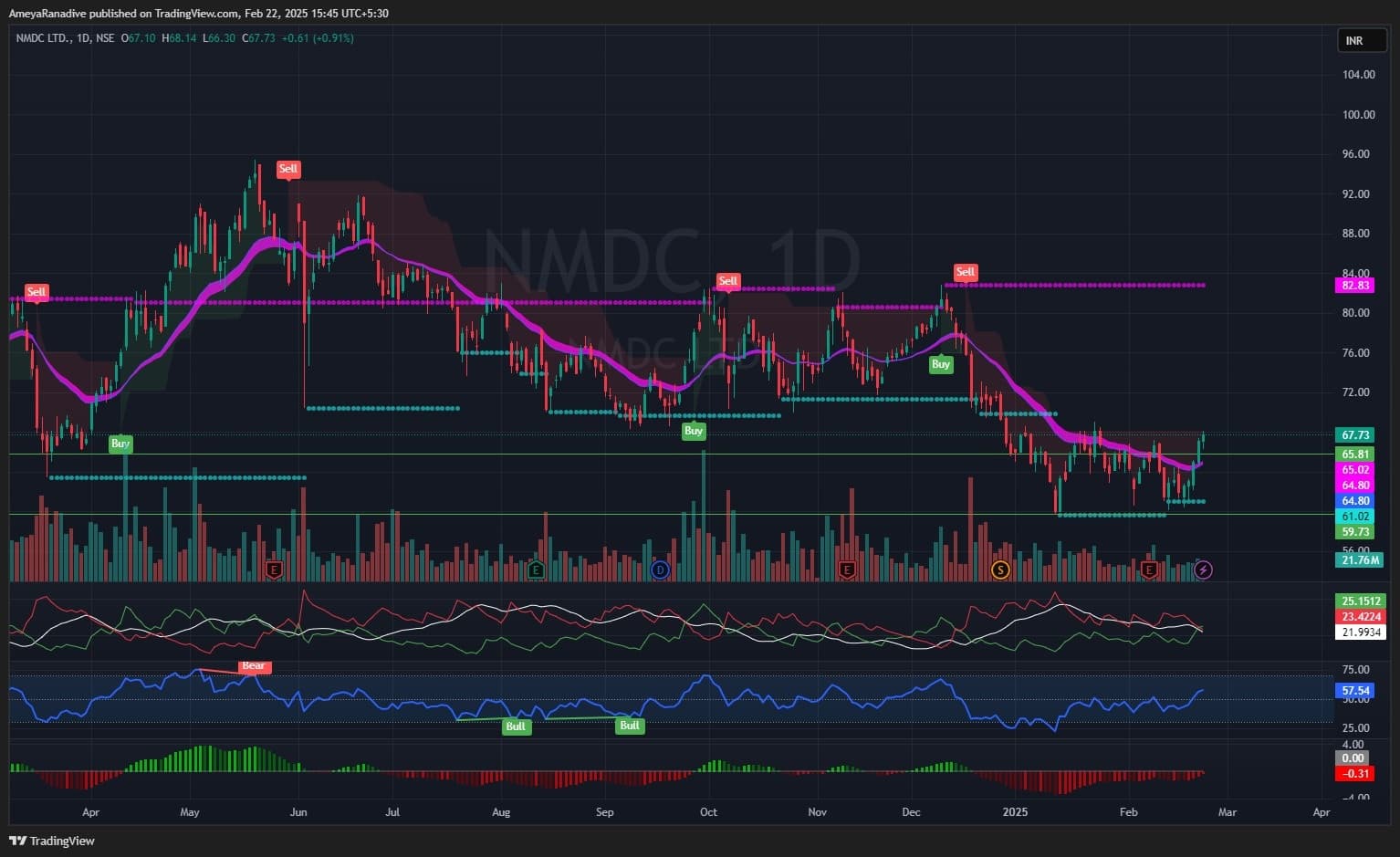Screen dimensions: 1400x857
Task: Click the red earnings icon near November
Action: coord(847,570)
